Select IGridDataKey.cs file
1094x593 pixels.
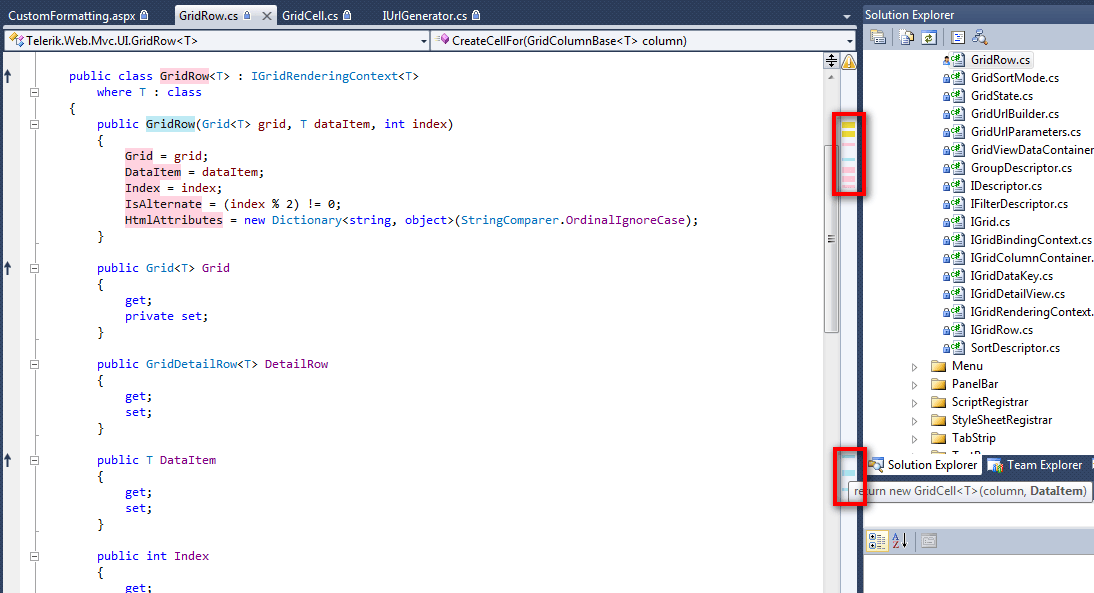[1012, 276]
